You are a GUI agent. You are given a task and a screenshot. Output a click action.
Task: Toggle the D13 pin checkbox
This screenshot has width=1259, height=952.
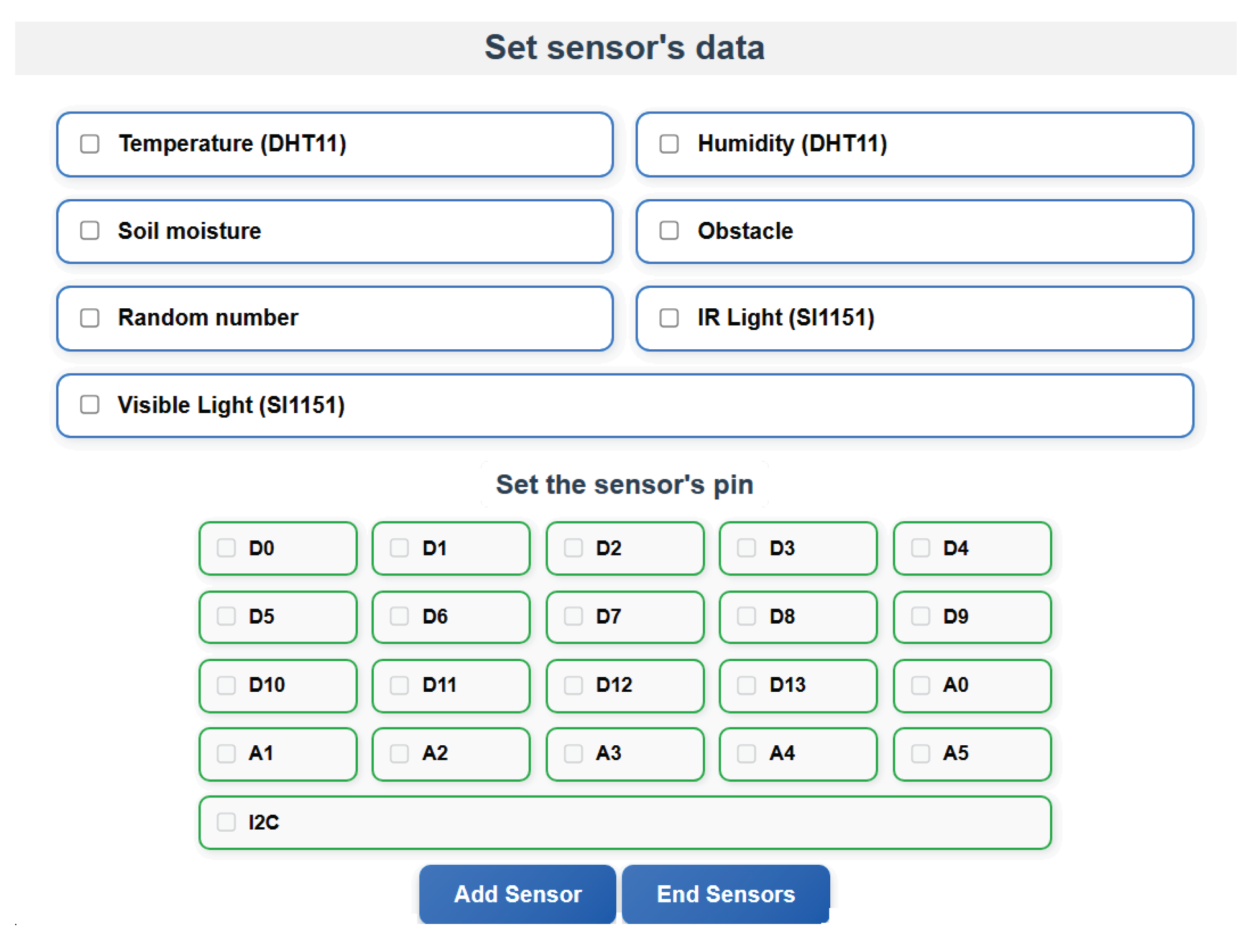746,685
